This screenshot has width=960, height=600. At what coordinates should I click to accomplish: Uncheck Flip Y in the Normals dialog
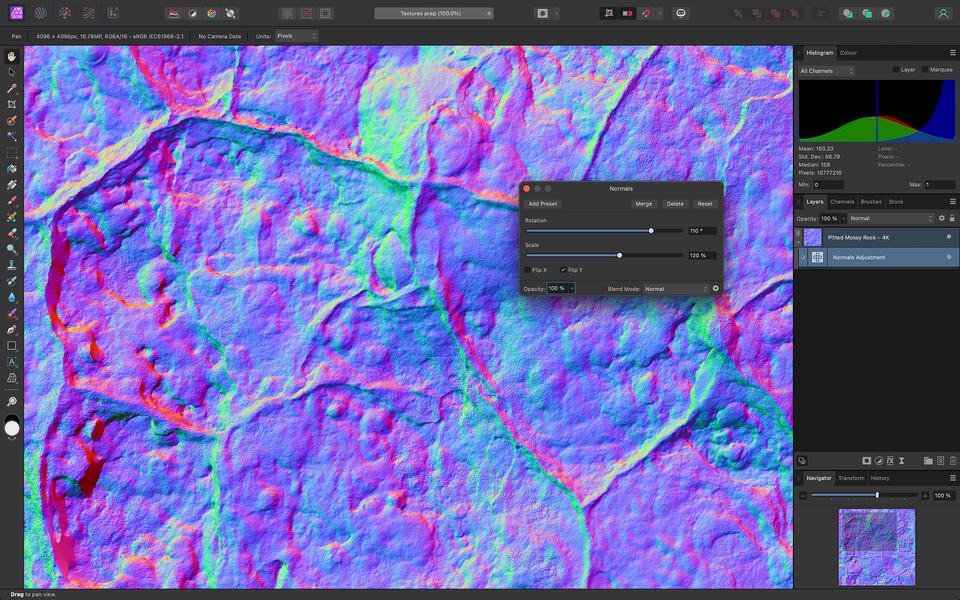click(x=563, y=269)
